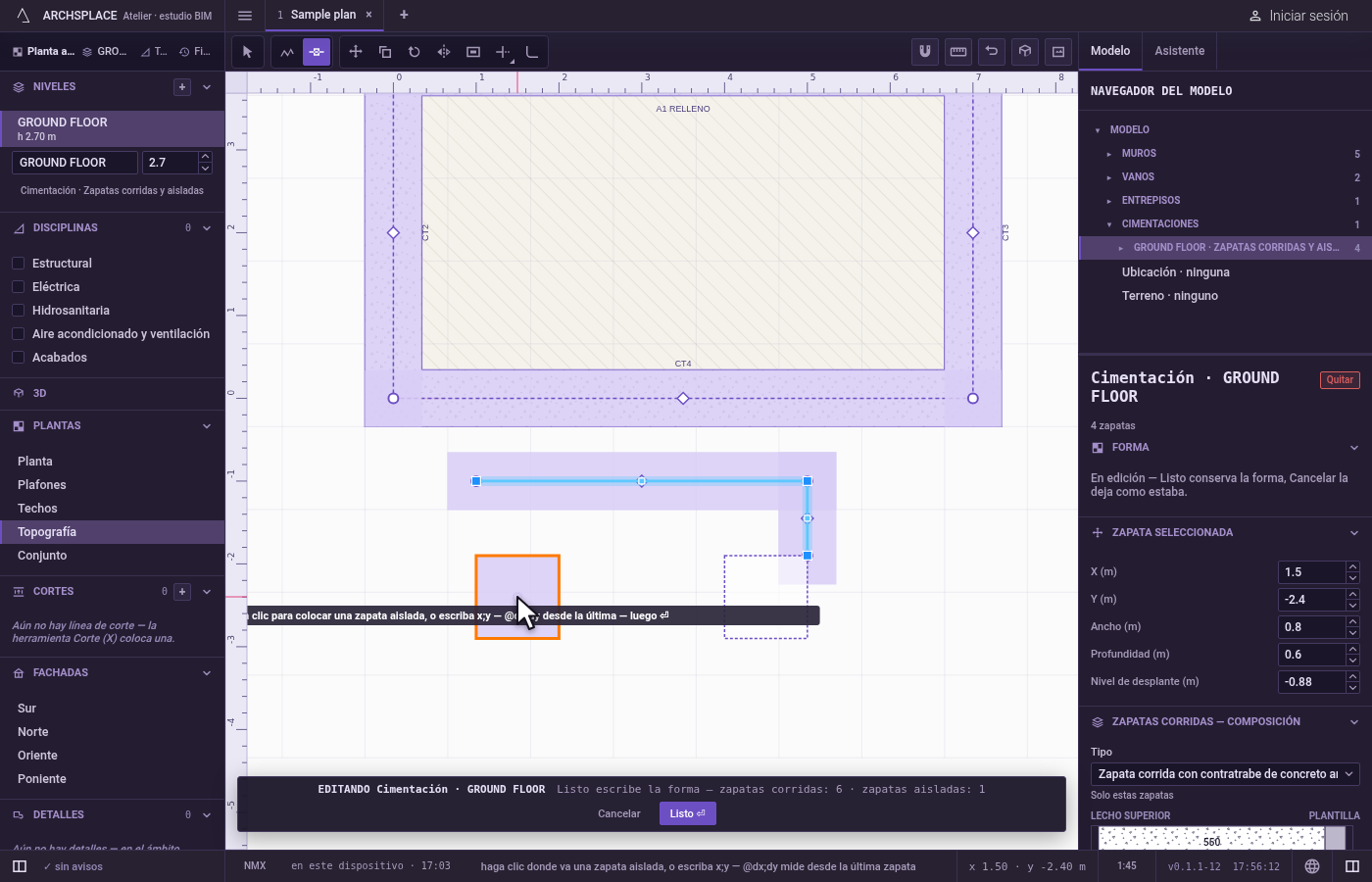
Task: Select the Modelo tab
Action: click(x=1110, y=51)
